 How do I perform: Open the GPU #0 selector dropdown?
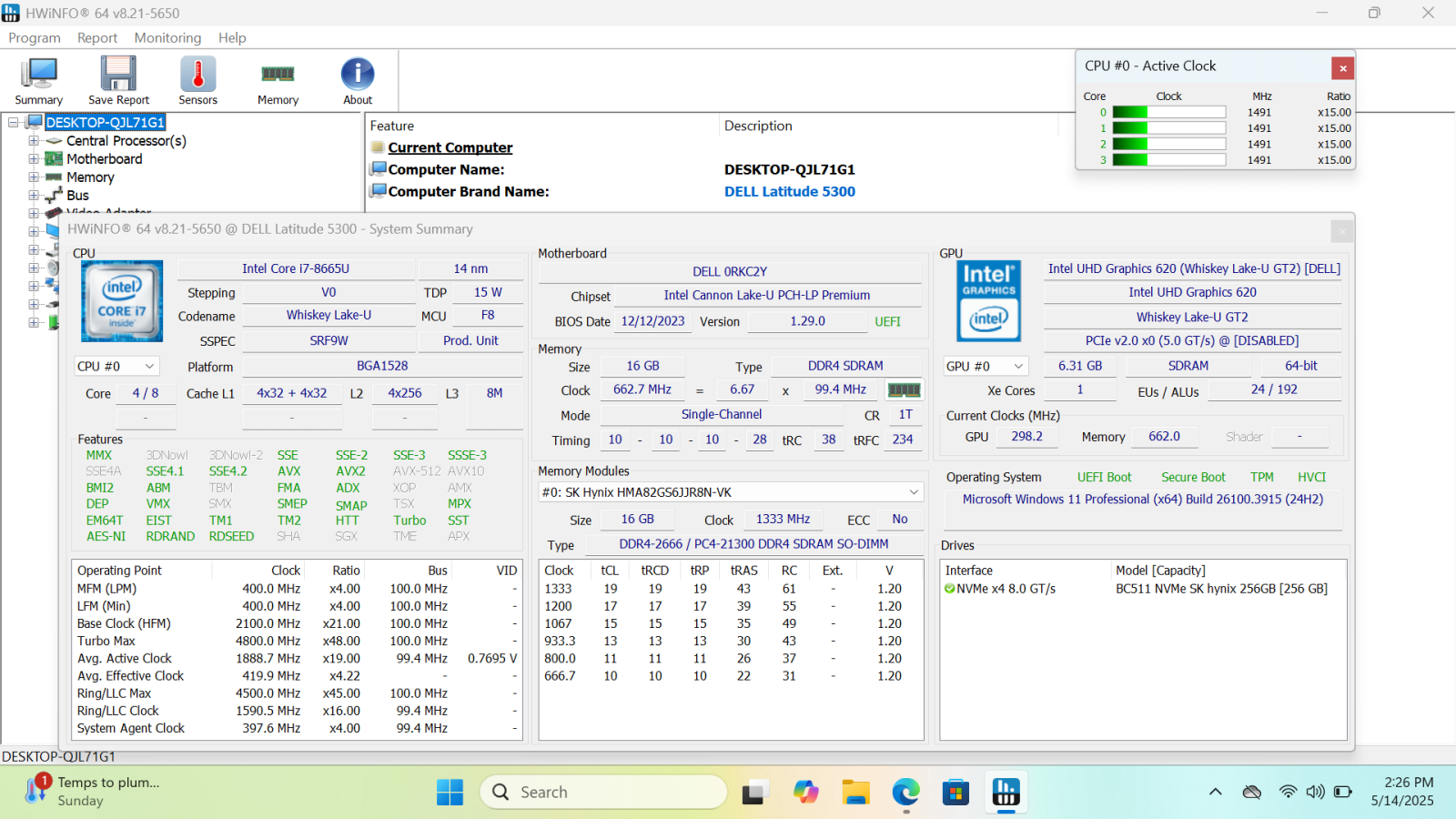coord(986,367)
